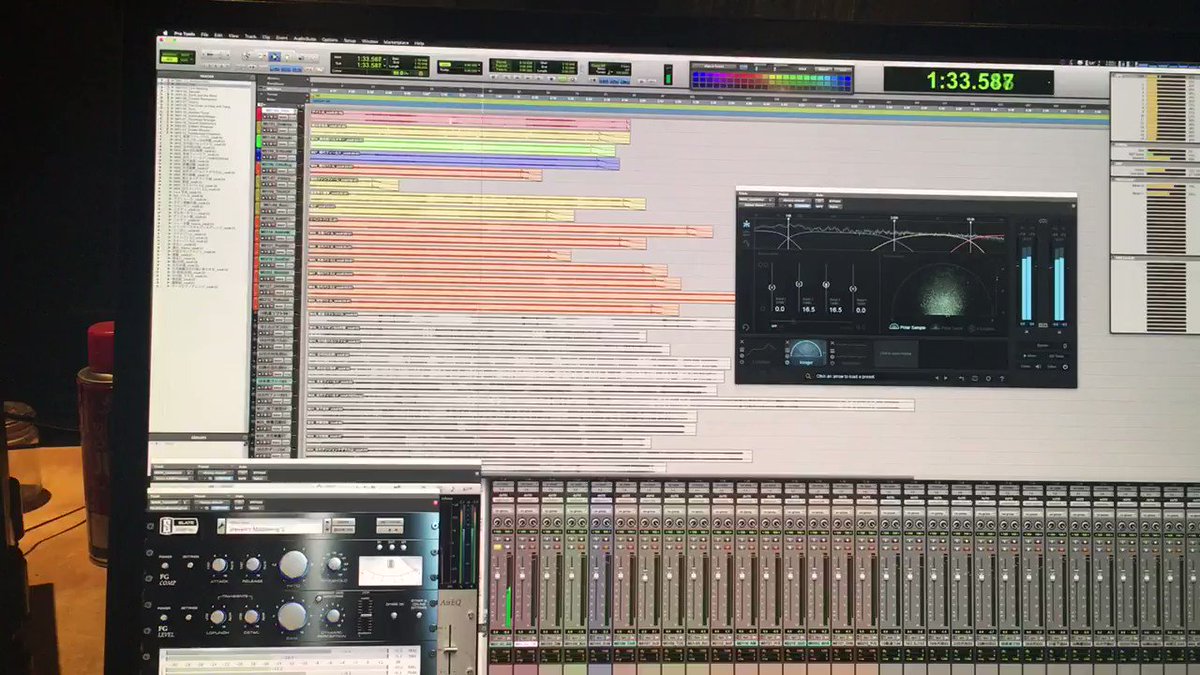Open the Ozone settings gear icon
Image resolution: width=1200 pixels, height=675 pixels.
(988, 378)
